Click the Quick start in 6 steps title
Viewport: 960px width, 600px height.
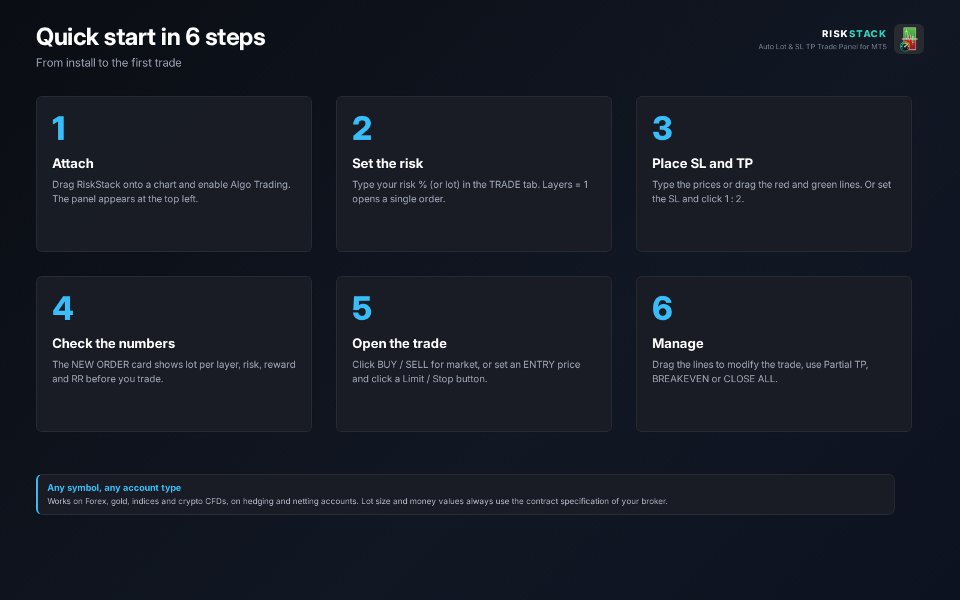click(151, 37)
